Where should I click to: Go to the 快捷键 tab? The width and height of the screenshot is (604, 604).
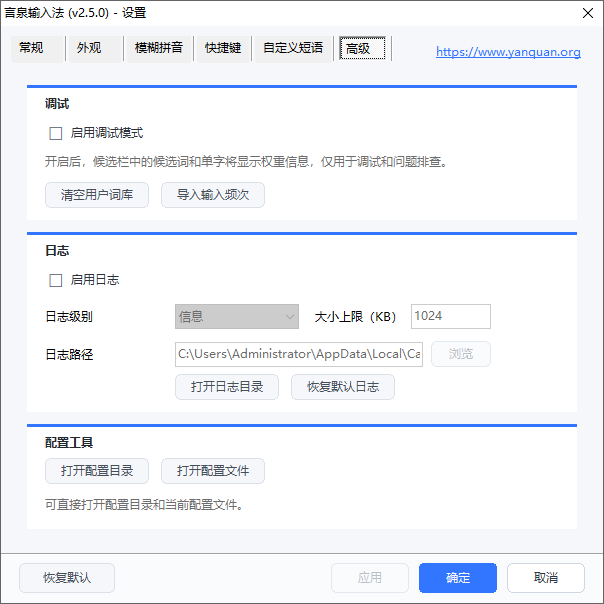pyautogui.click(x=223, y=48)
